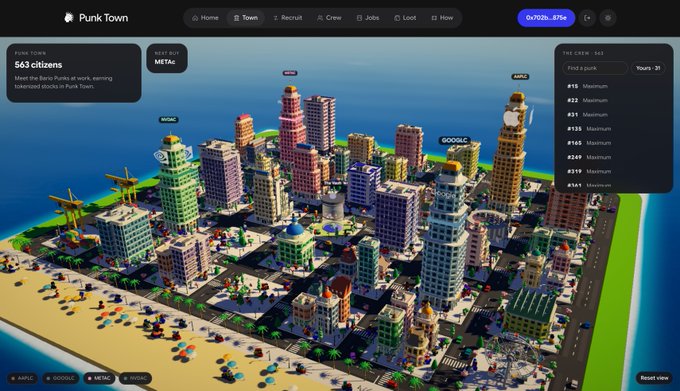The height and width of the screenshot is (391, 680).
Task: Toggle the NVDAC stock filter chip
Action: (x=135, y=378)
